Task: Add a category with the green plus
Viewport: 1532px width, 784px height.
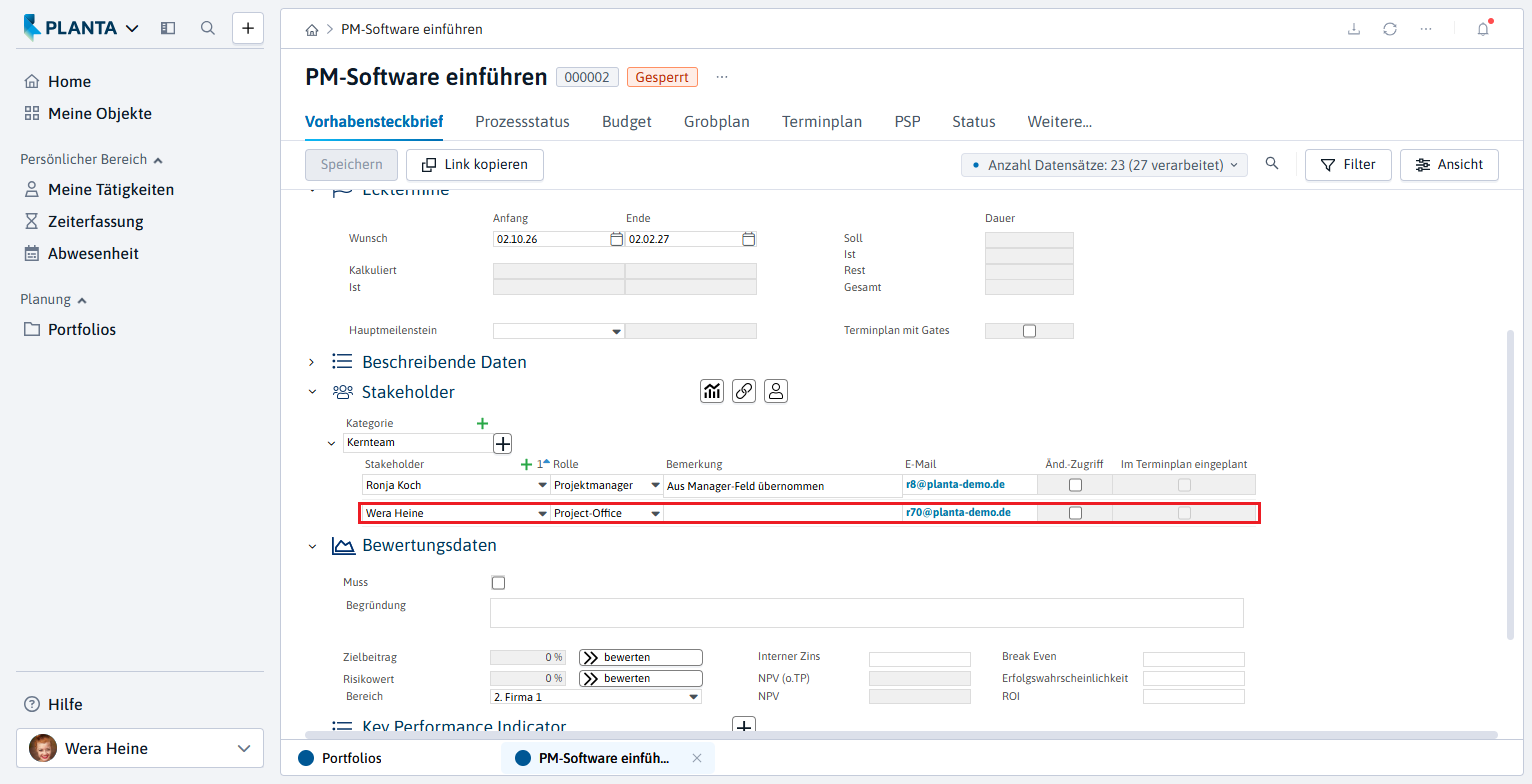Action: (482, 424)
